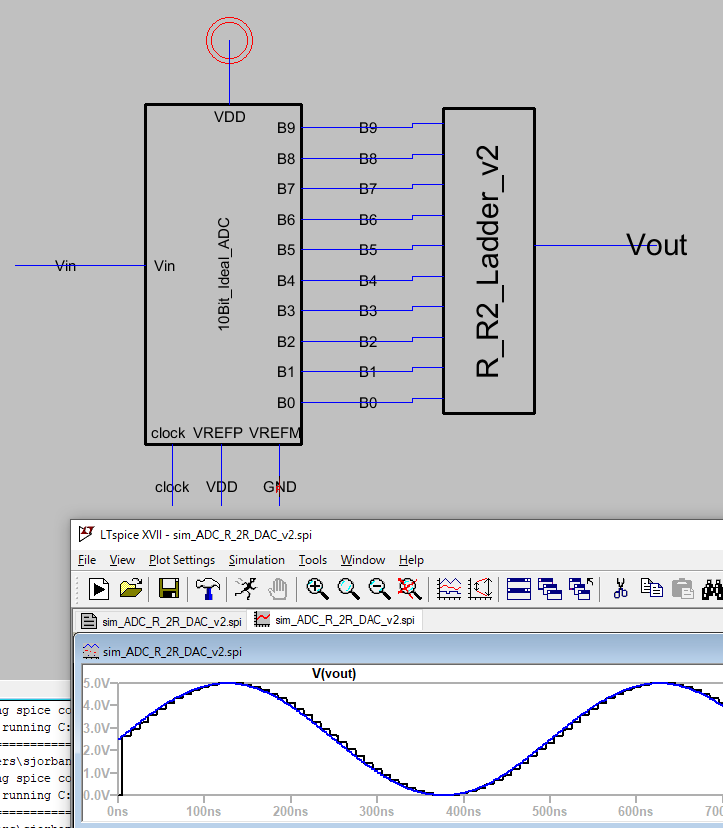Open the Simulation menu

256,560
